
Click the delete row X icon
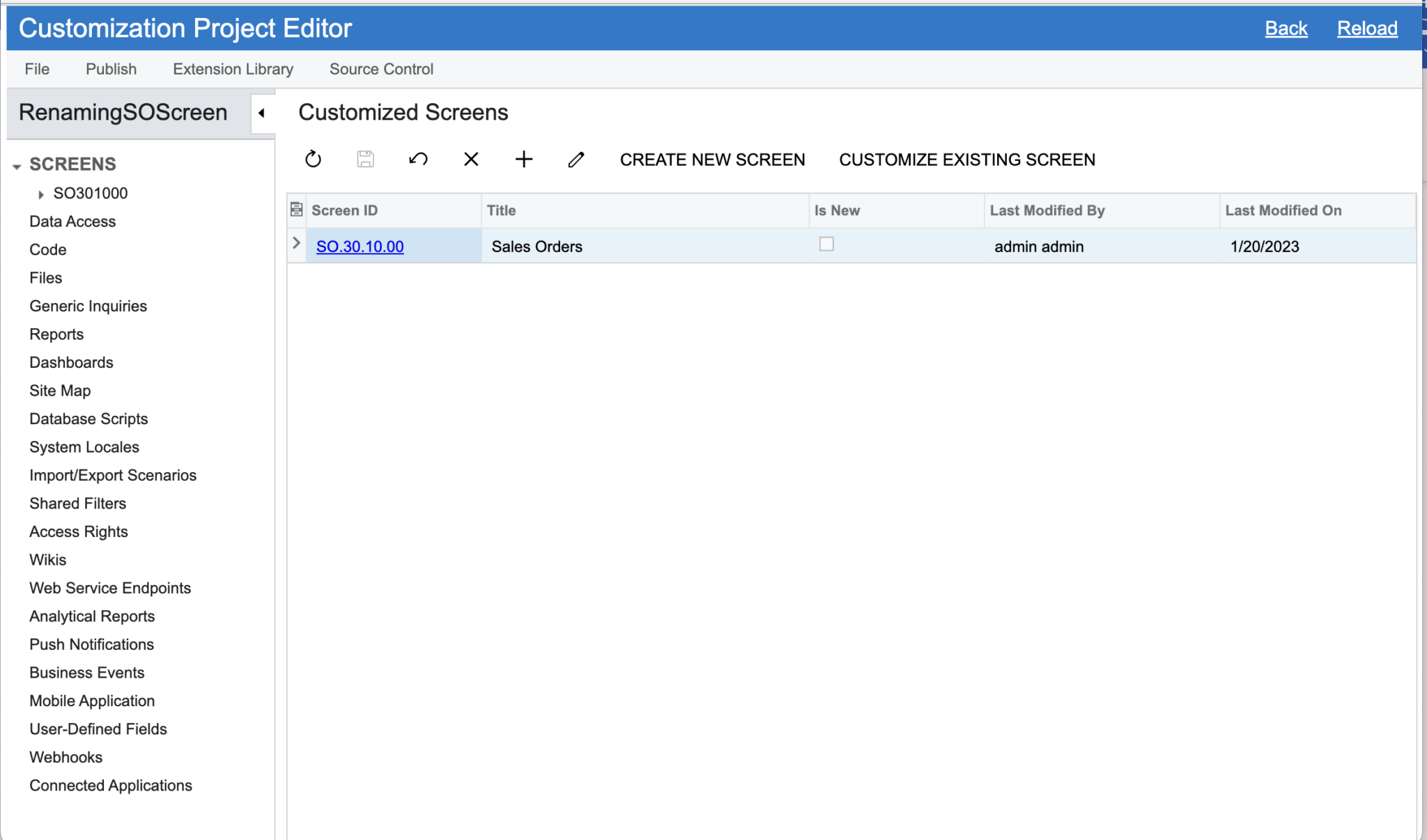[471, 160]
